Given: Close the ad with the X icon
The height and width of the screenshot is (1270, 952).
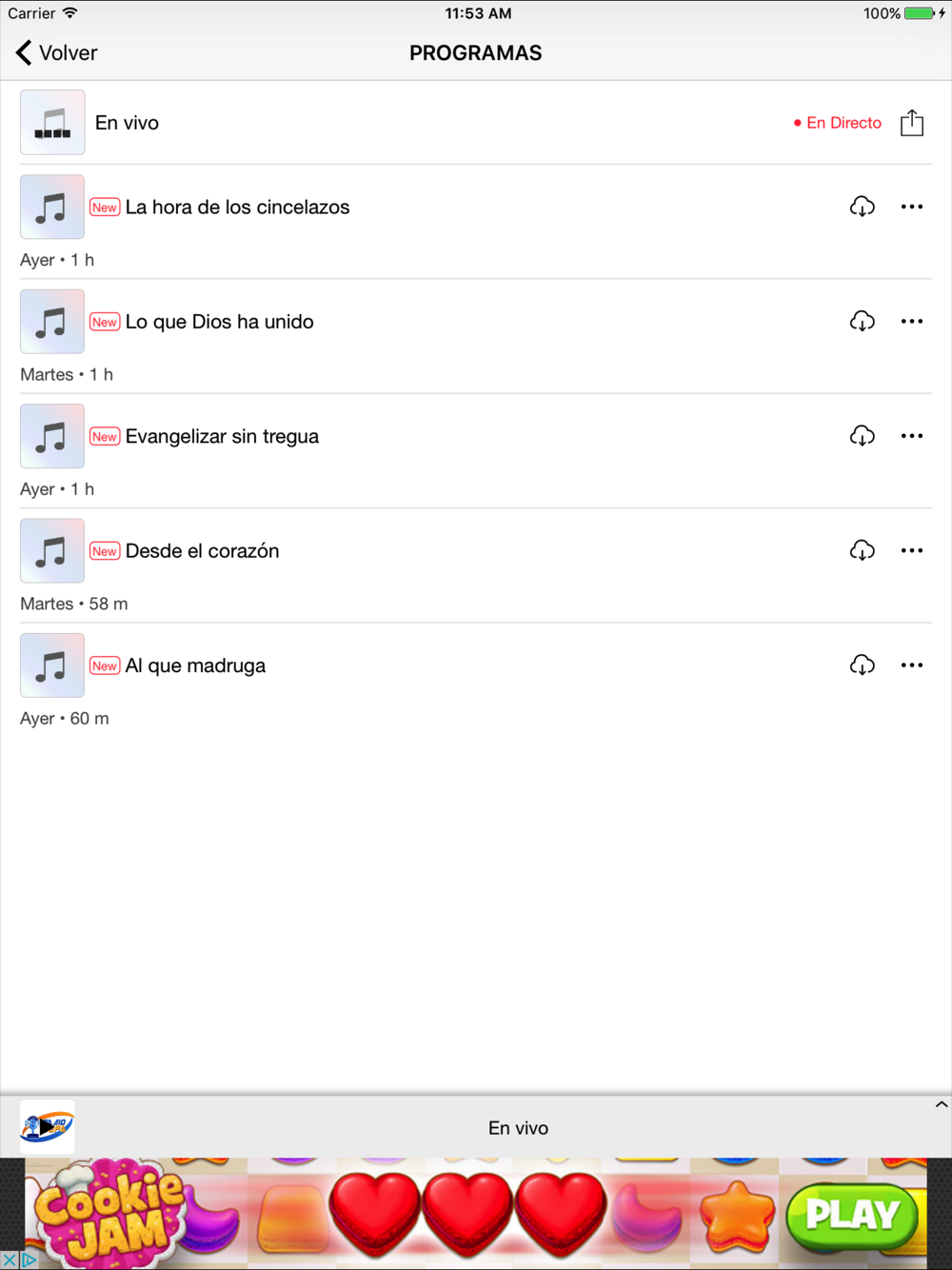Looking at the screenshot, I should point(9,1260).
